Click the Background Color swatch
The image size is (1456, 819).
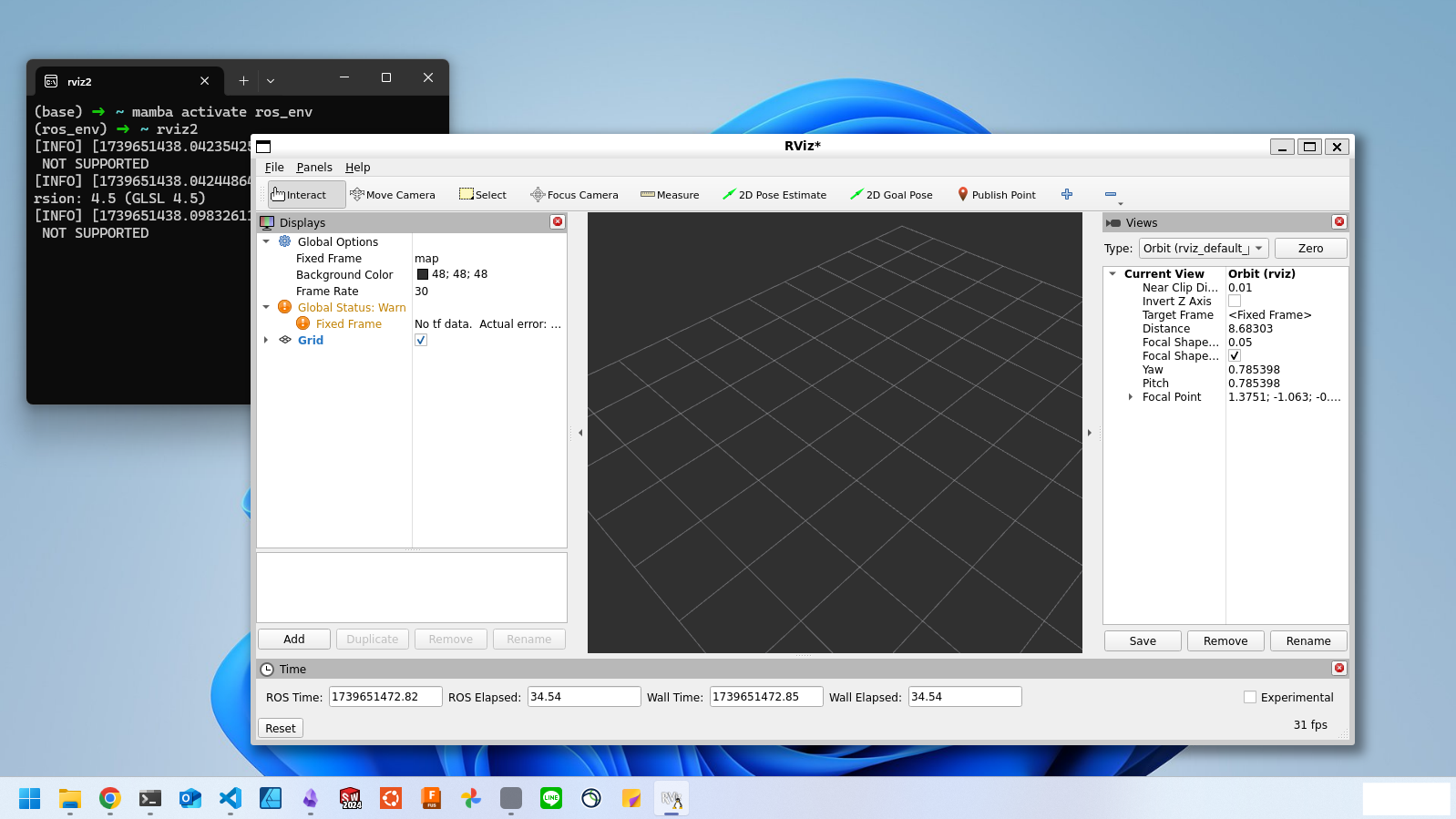pos(423,274)
